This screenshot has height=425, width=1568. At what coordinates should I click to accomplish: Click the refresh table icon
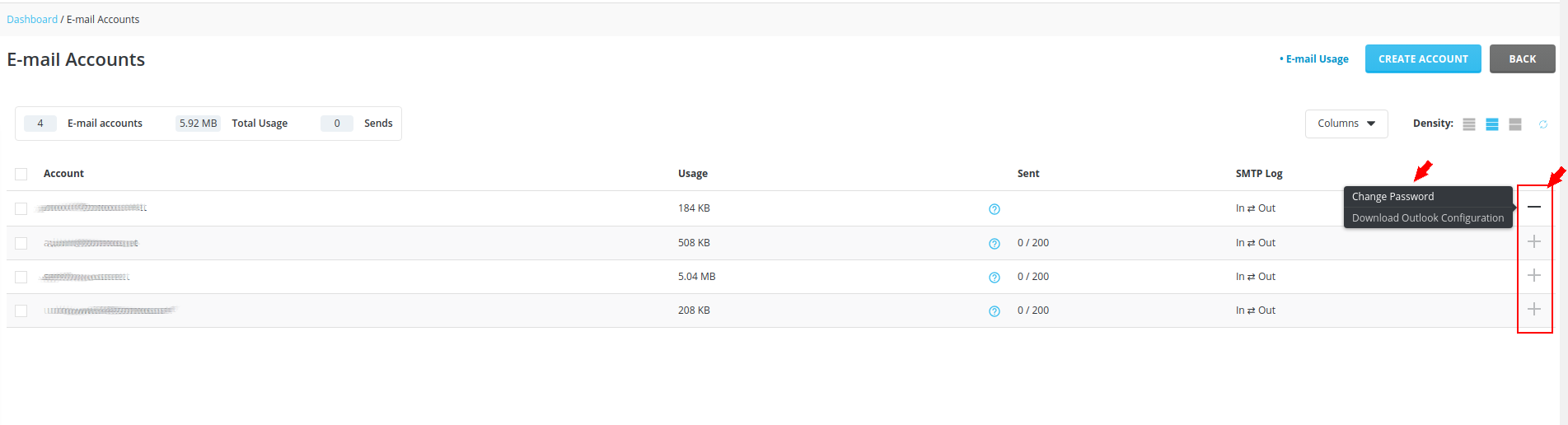point(1542,124)
